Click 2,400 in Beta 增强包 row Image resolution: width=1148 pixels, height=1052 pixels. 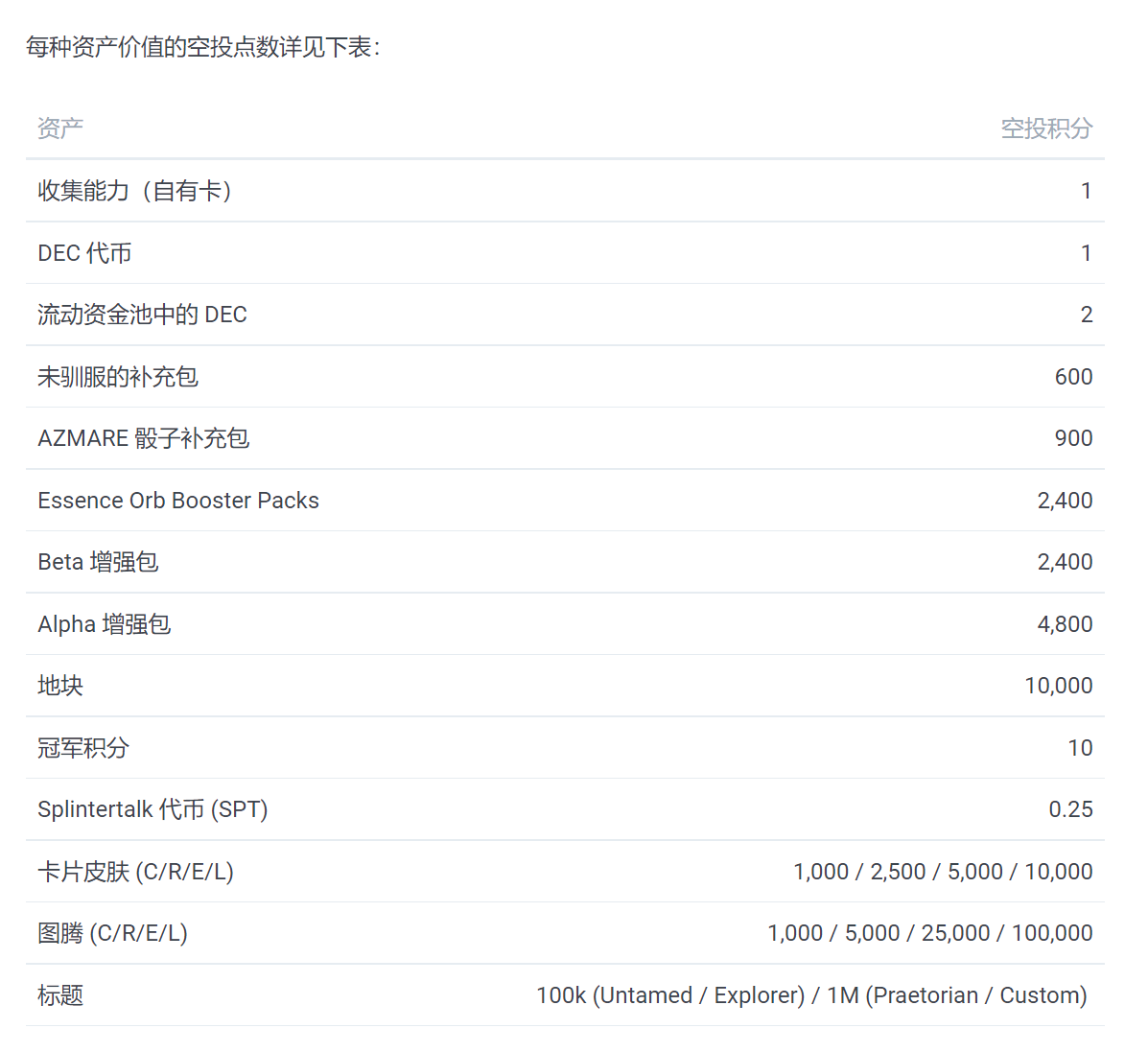pyautogui.click(x=1065, y=562)
